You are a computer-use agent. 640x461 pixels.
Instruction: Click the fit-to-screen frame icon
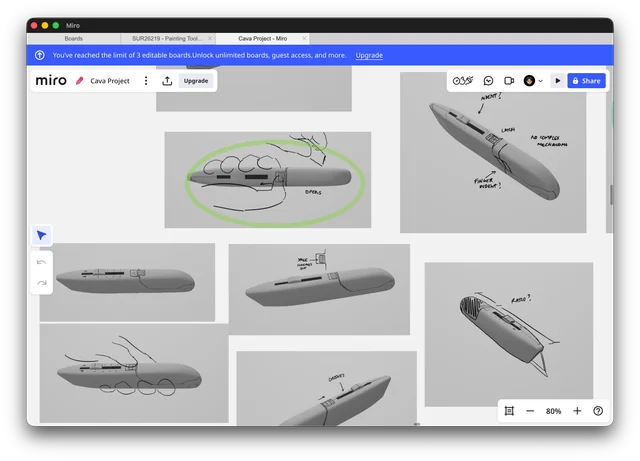click(509, 411)
